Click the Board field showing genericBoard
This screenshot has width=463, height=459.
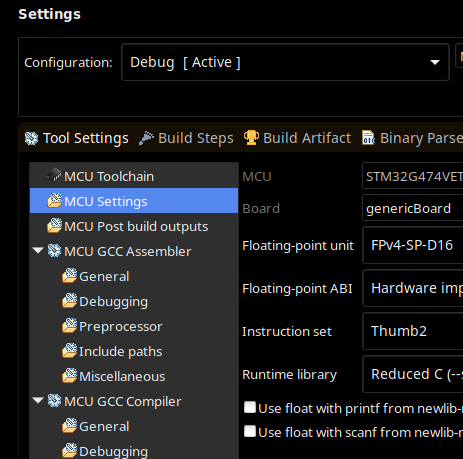tap(413, 208)
